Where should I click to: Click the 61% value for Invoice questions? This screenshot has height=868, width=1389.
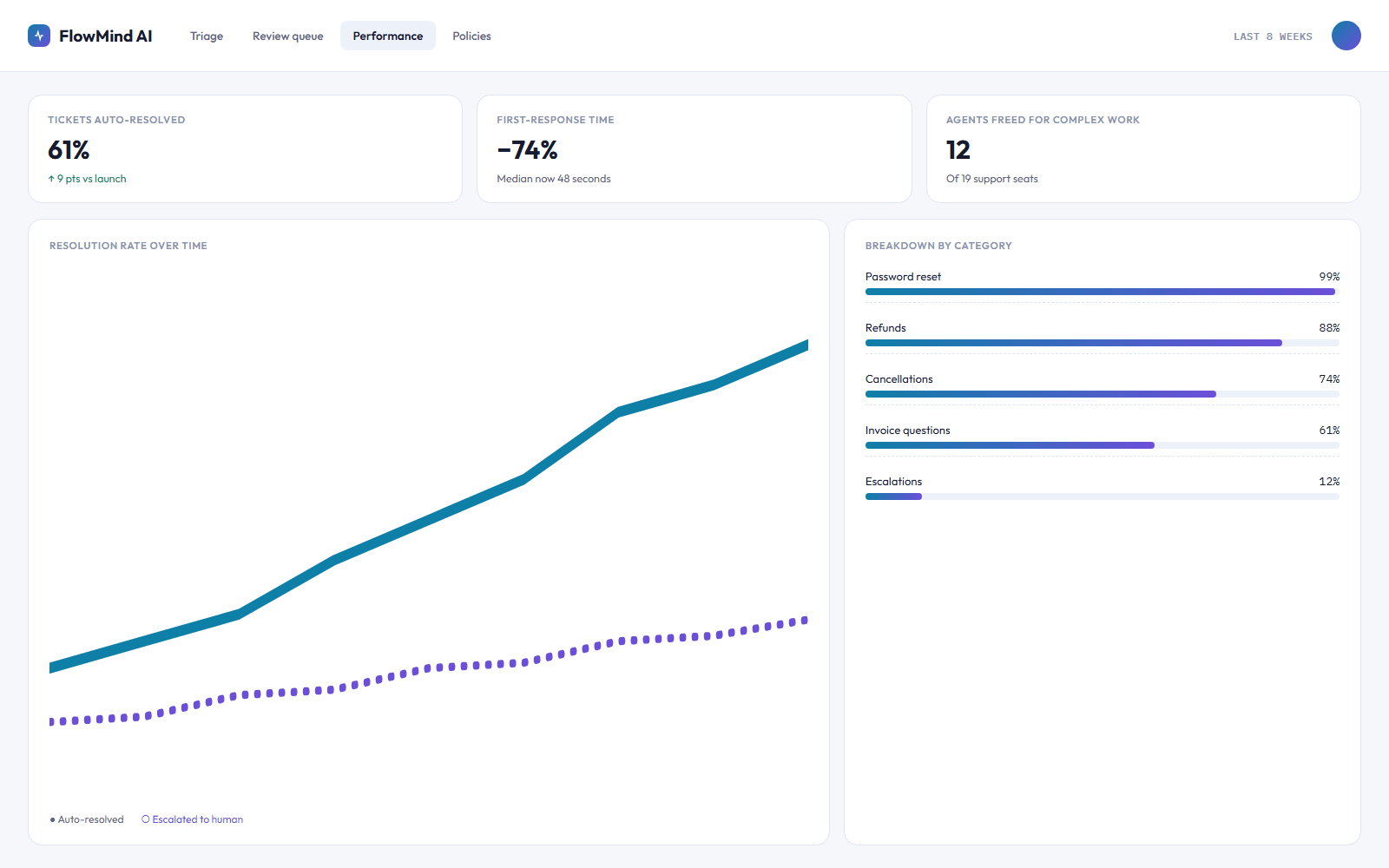1329,431
